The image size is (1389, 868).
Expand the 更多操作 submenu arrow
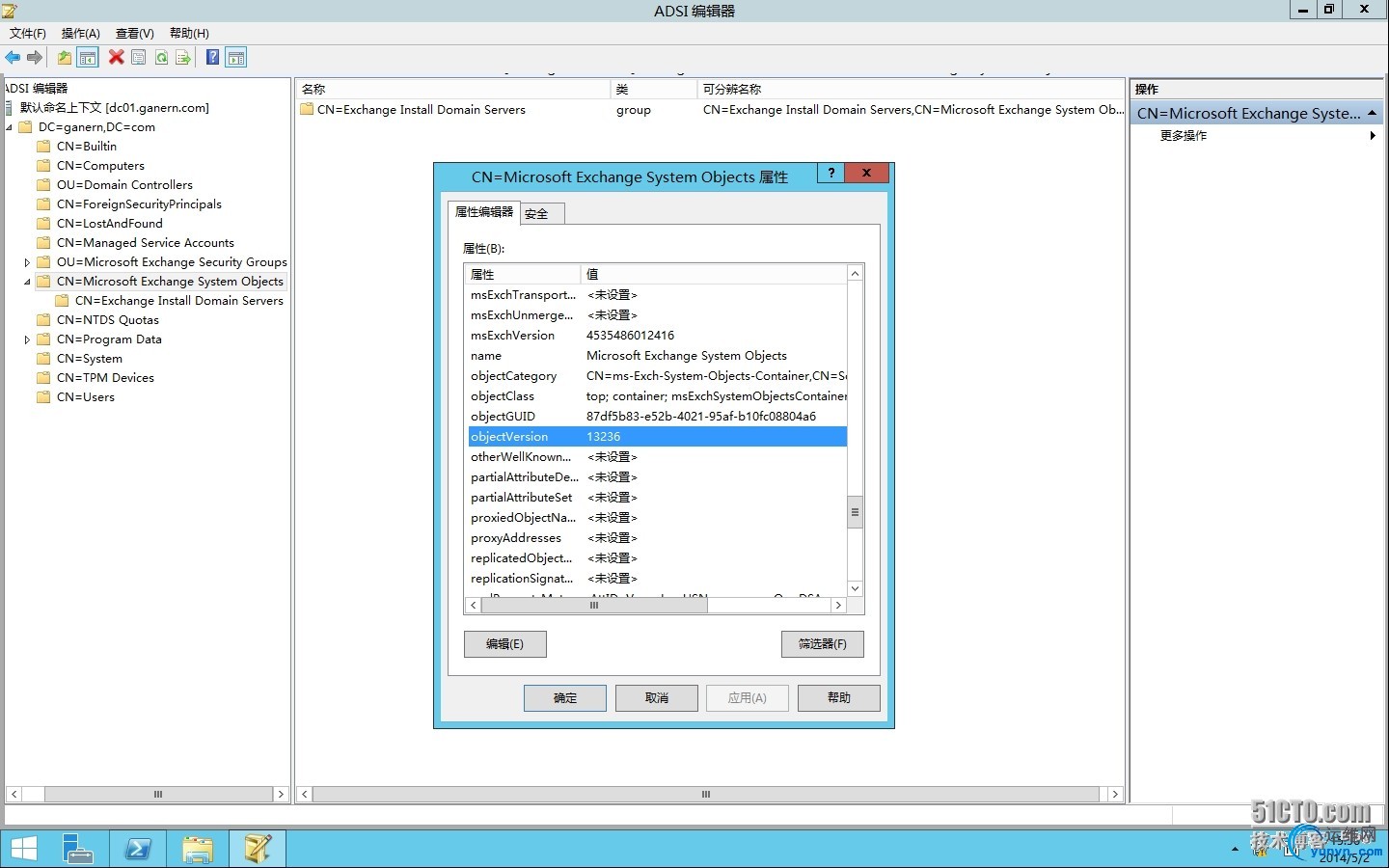[x=1373, y=136]
